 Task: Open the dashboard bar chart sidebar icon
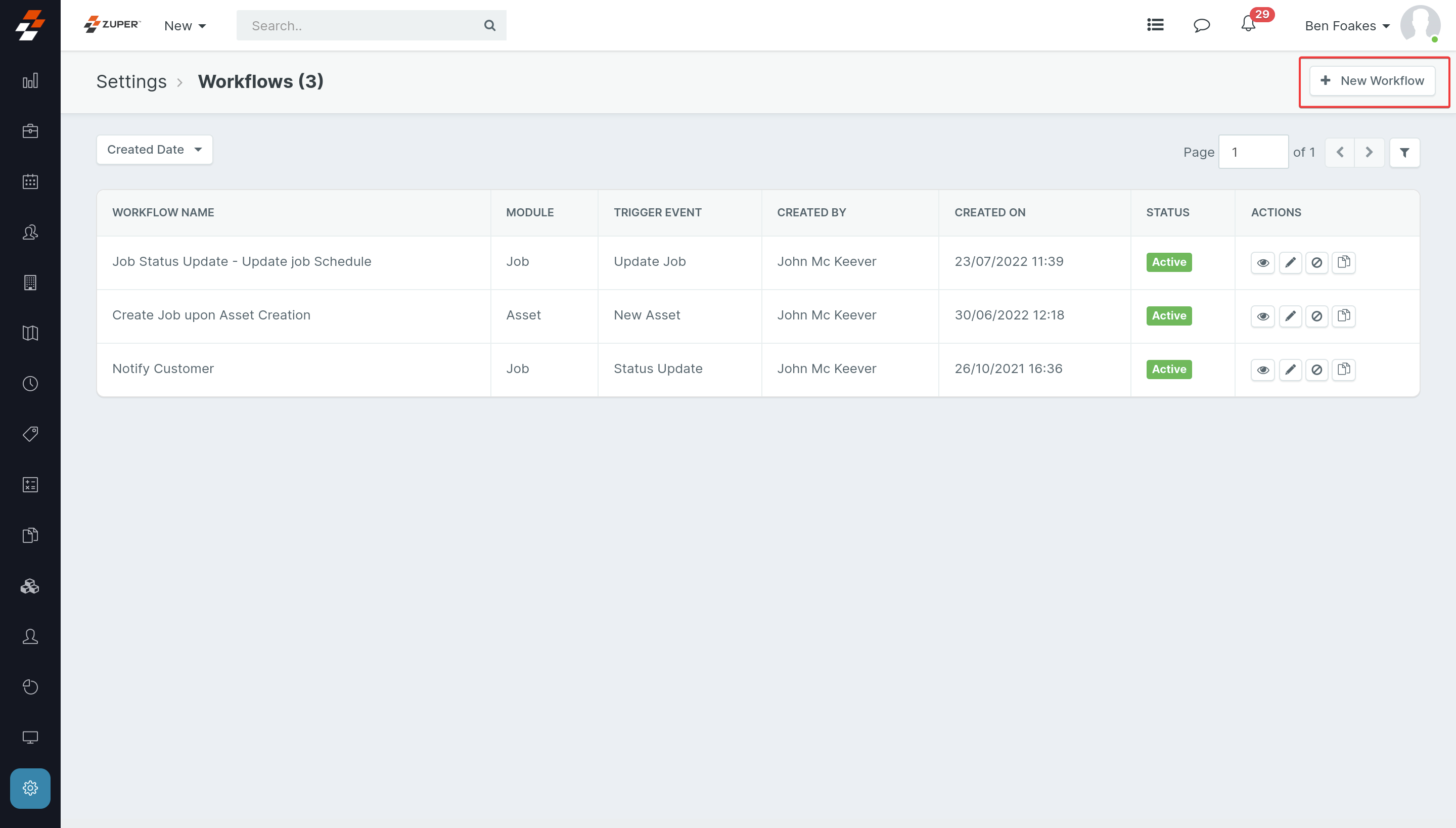[x=30, y=81]
